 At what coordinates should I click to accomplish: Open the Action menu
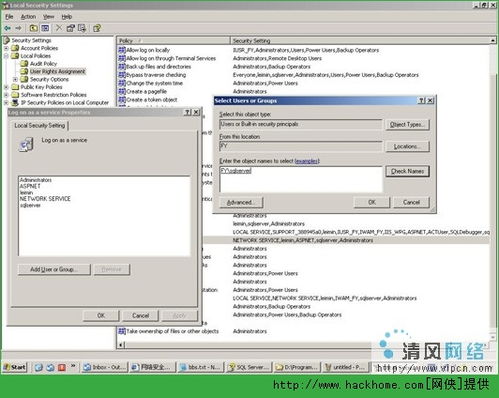click(x=28, y=17)
